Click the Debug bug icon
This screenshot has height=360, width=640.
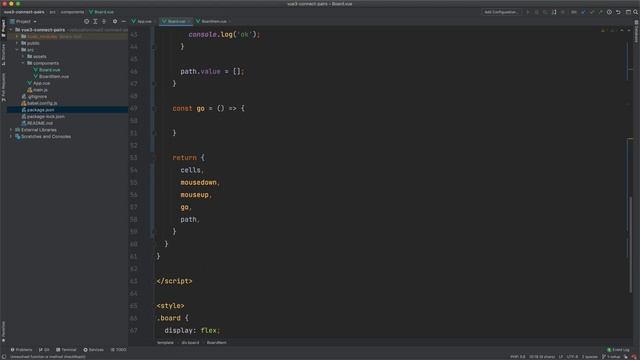point(536,12)
